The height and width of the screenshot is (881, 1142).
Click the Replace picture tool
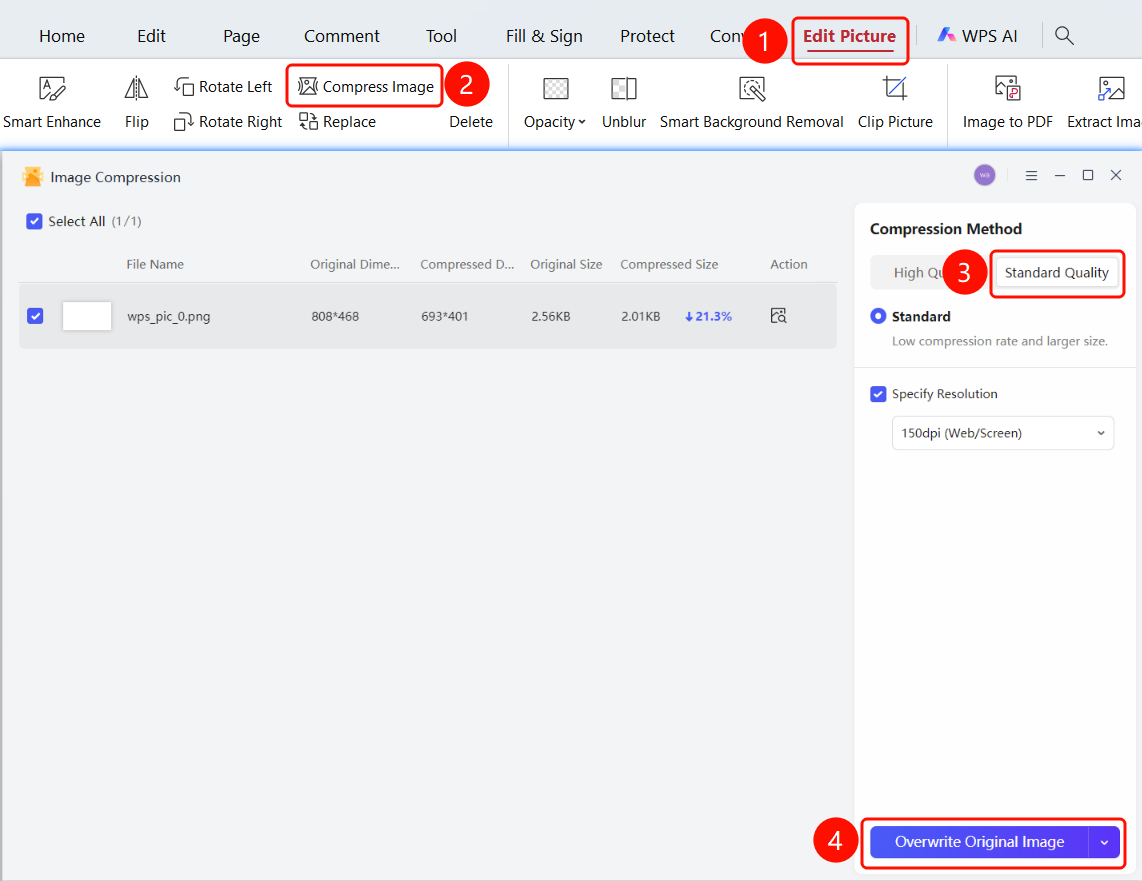pyautogui.click(x=337, y=122)
